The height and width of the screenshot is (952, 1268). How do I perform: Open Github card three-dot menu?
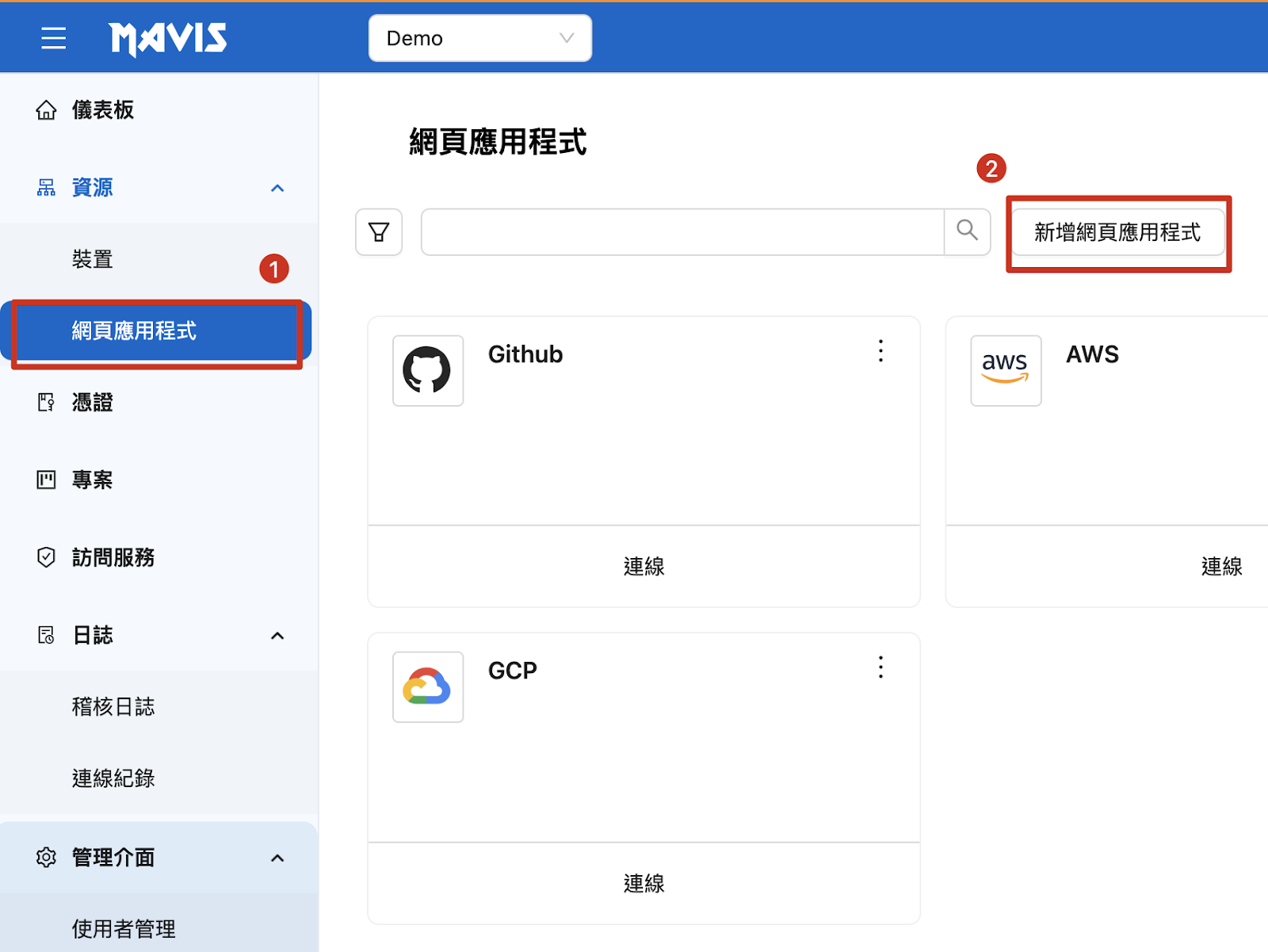880,351
